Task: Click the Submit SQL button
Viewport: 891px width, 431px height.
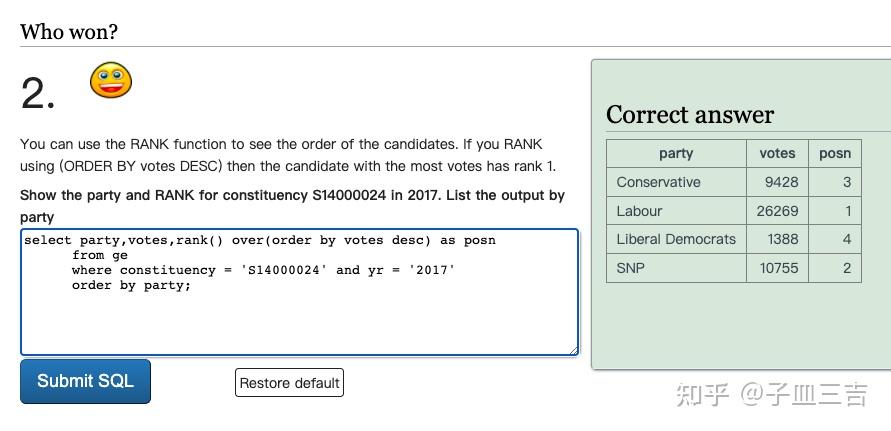Action: click(85, 381)
